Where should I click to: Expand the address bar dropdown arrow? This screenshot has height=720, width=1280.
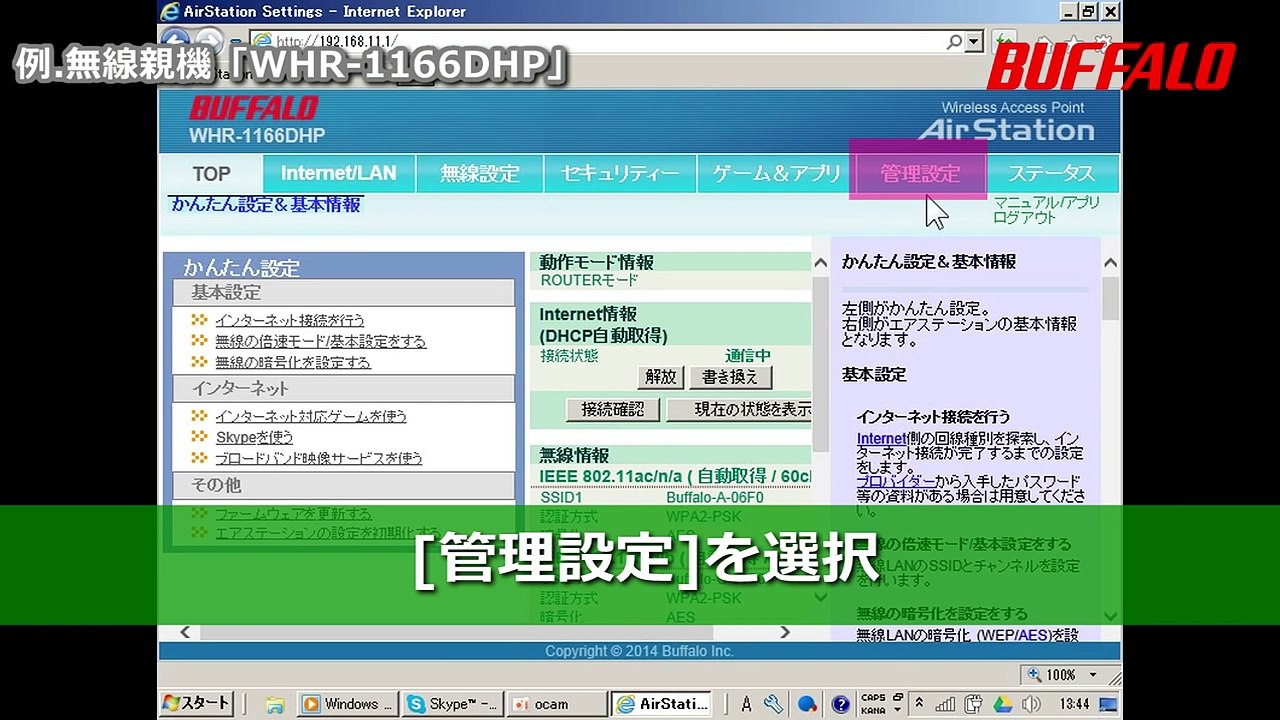(973, 42)
